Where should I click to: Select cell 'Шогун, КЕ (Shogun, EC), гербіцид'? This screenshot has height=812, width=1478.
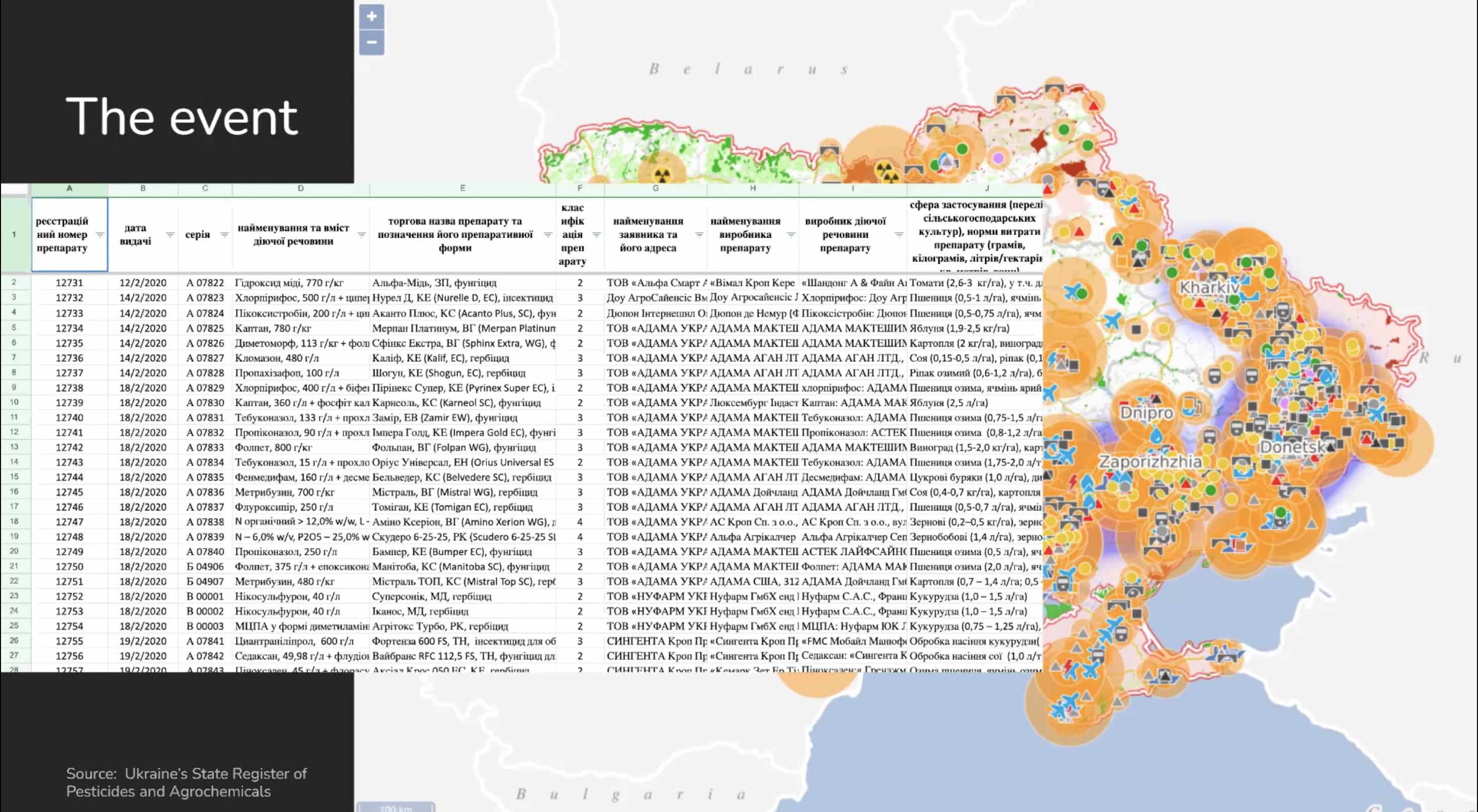click(463, 373)
